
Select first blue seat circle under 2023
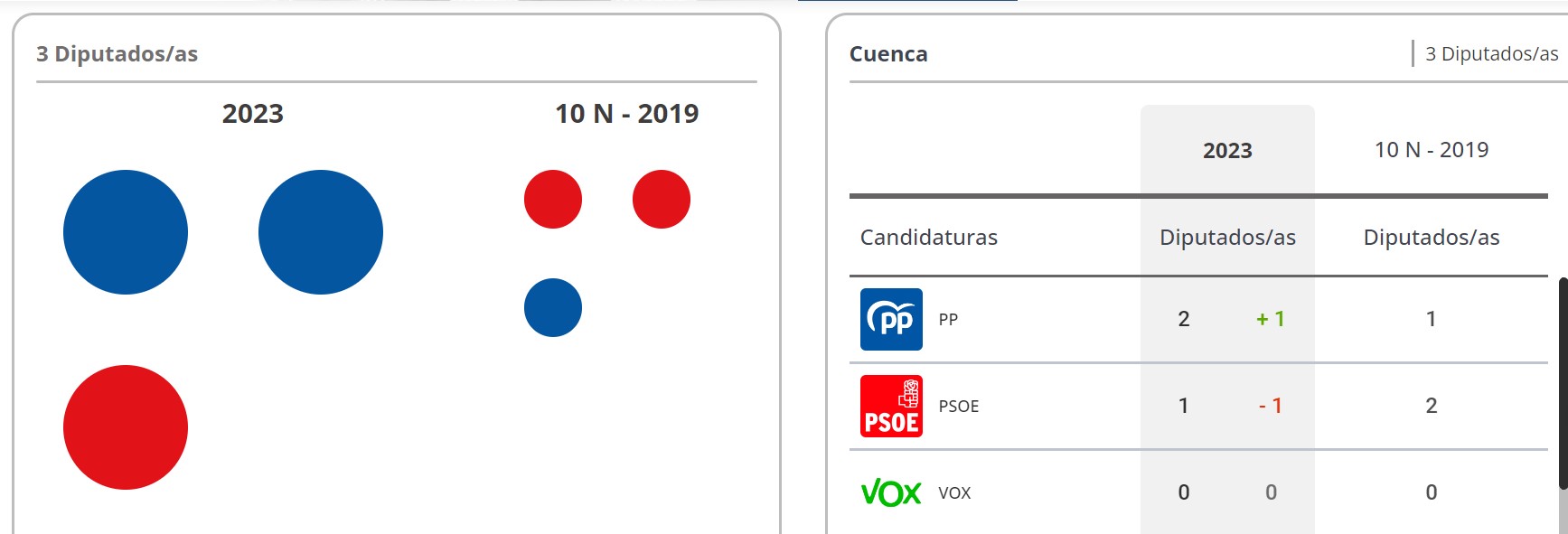pos(126,232)
